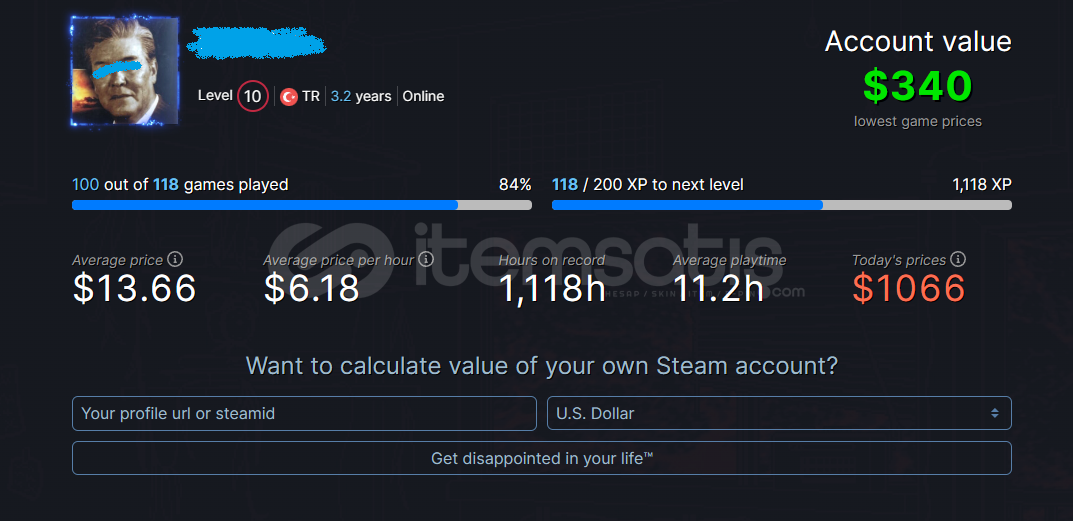Click the profile url or steamid field
The image size is (1073, 521).
click(x=304, y=414)
